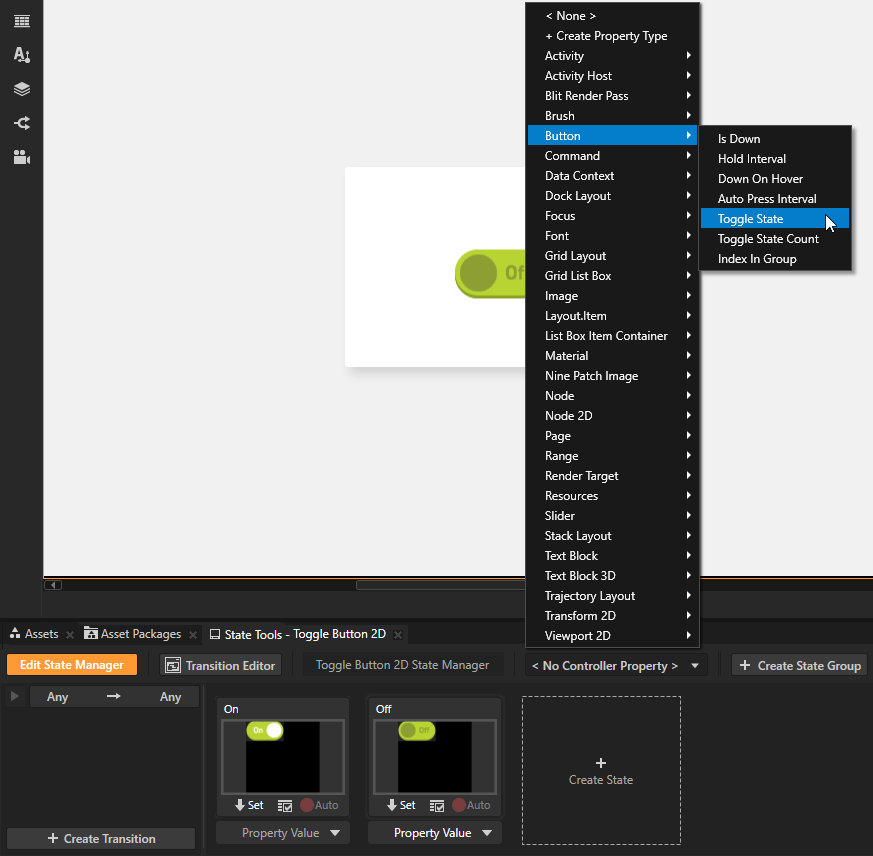This screenshot has width=873, height=856.
Task: Switch to the Asset Packages tab
Action: pyautogui.click(x=139, y=633)
